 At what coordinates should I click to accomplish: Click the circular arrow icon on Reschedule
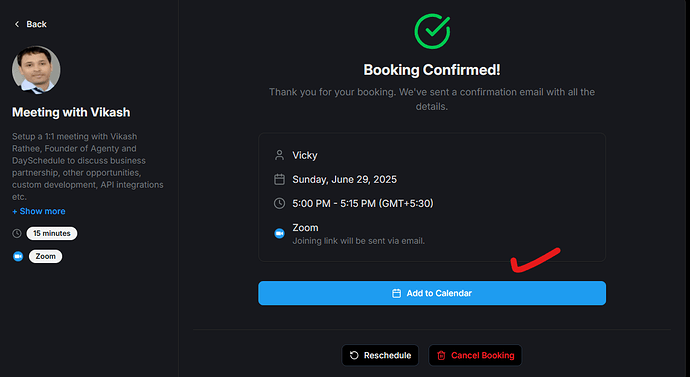tap(354, 355)
